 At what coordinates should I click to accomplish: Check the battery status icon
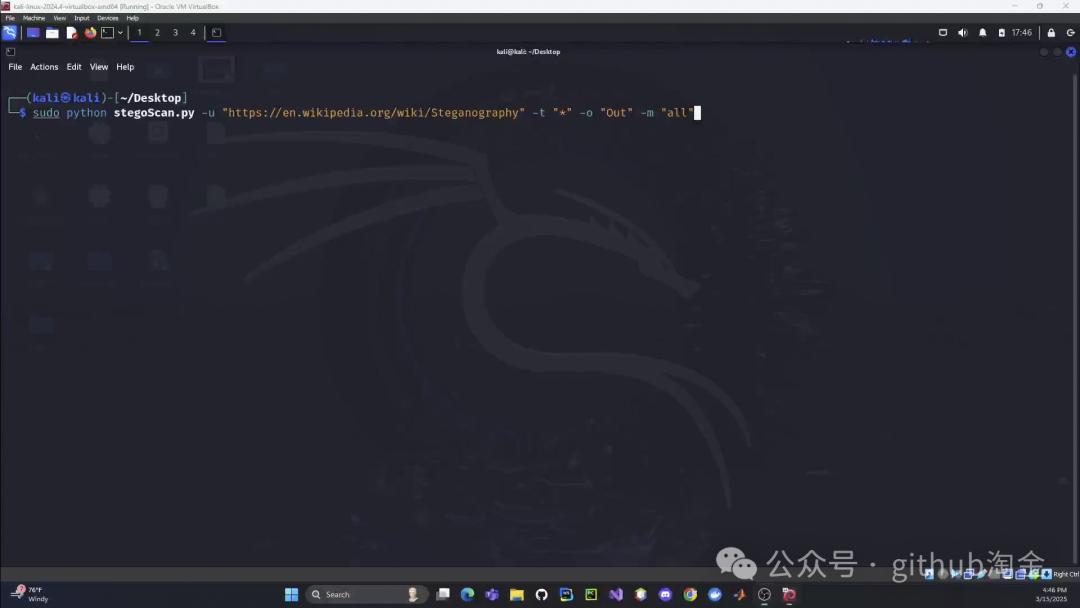1002,33
